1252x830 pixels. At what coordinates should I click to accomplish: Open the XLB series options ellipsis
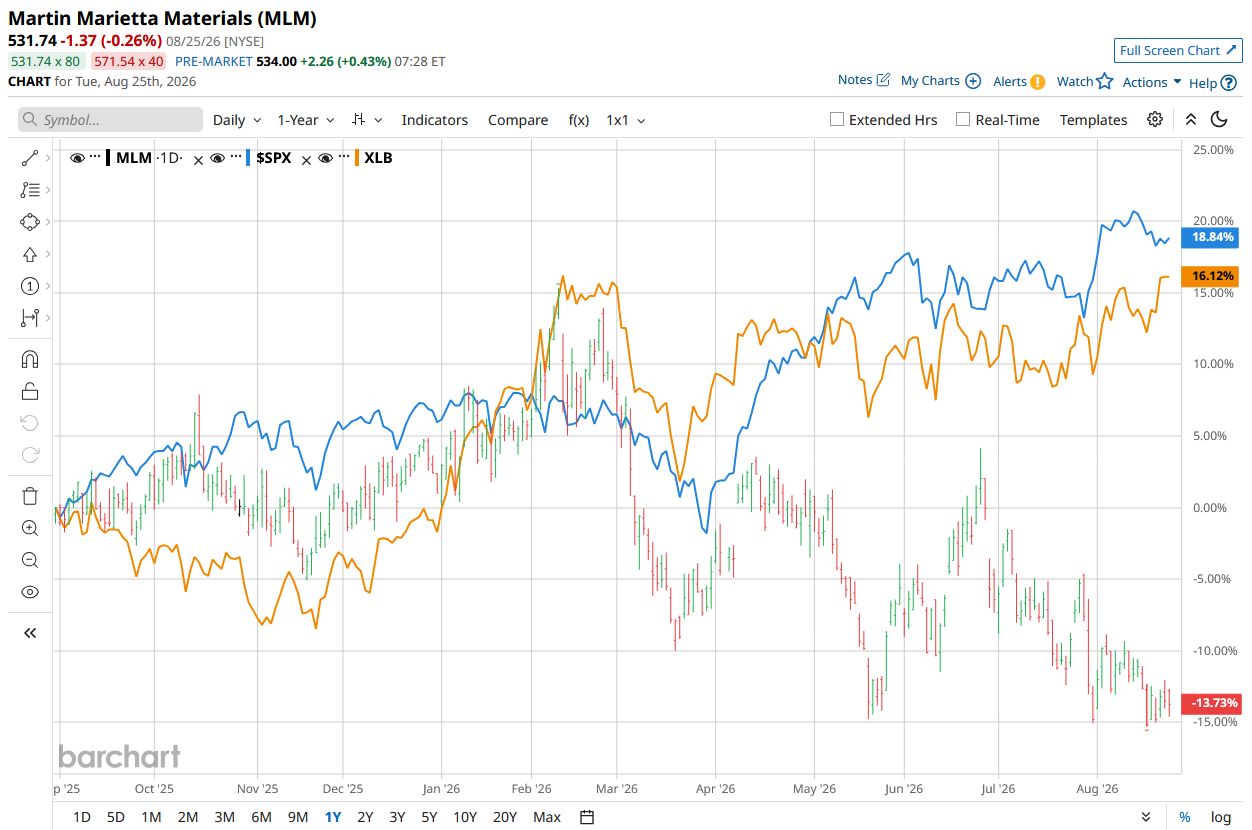tap(344, 157)
